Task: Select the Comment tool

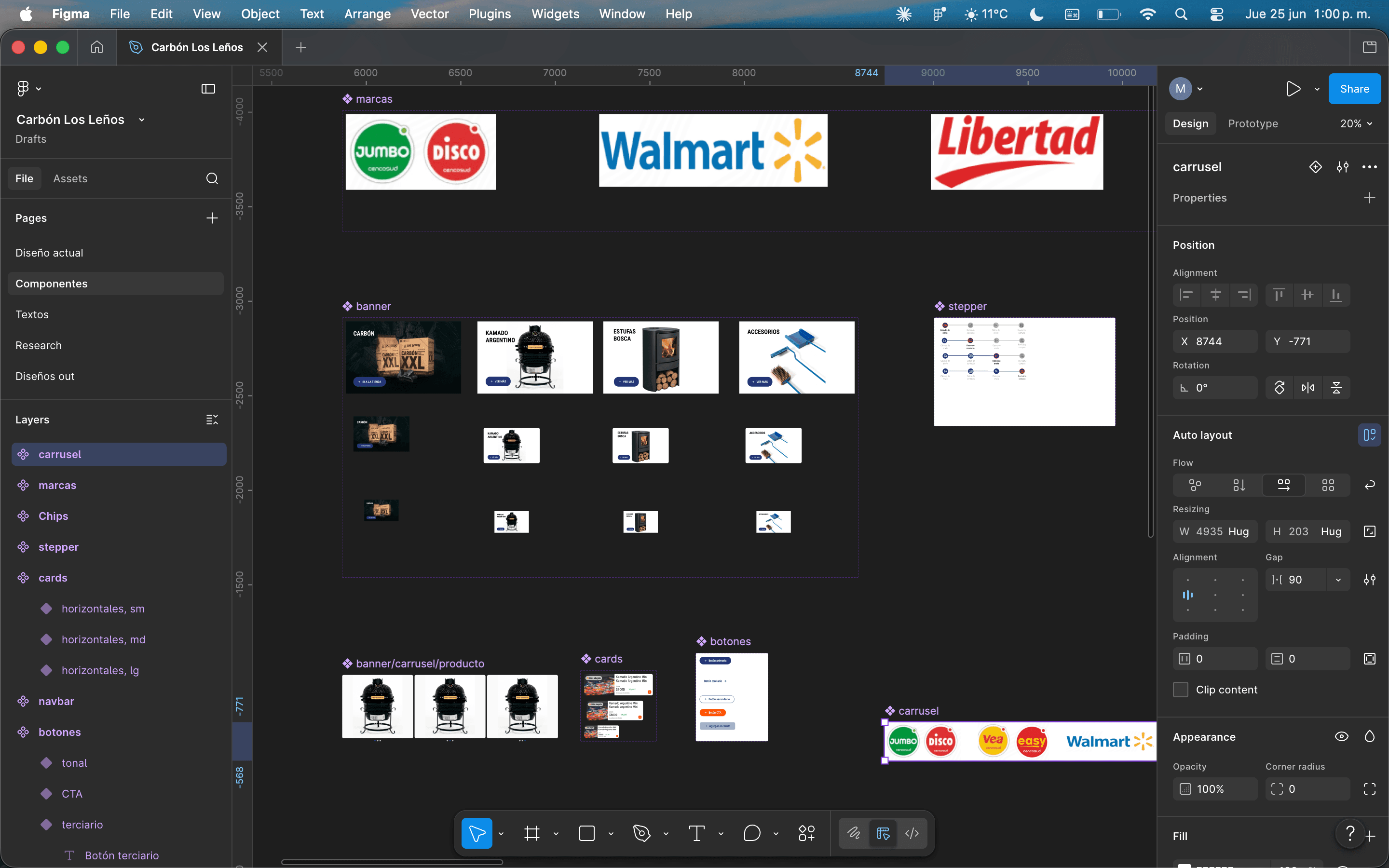Action: point(751,833)
